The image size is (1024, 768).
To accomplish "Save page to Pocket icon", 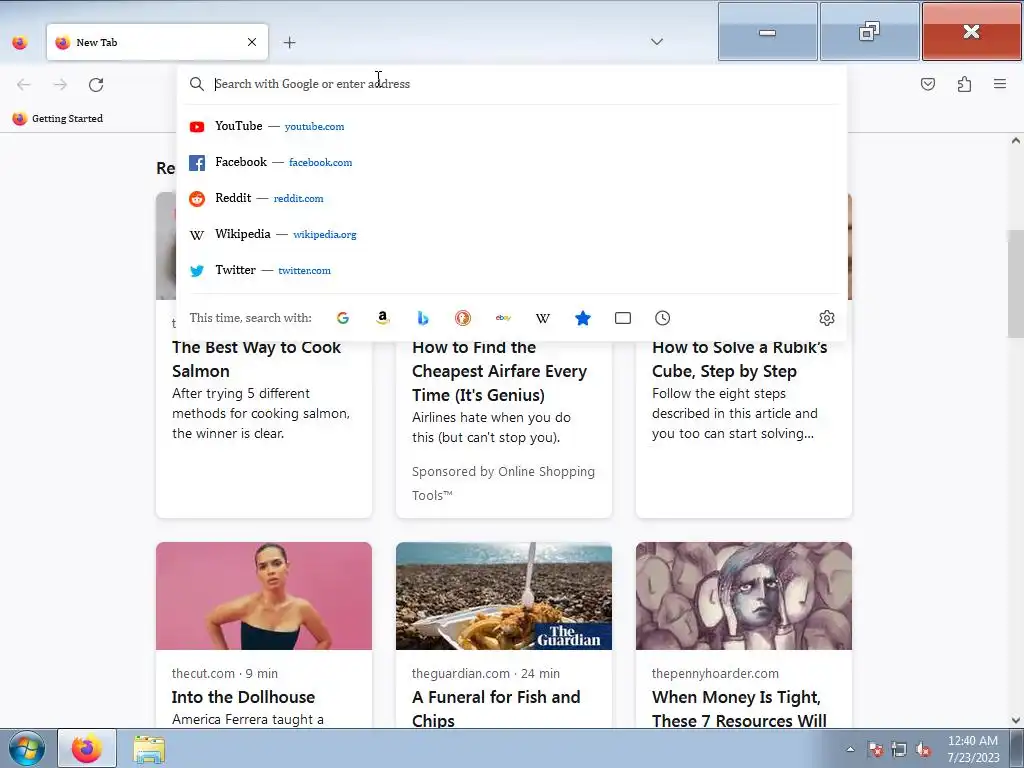I will 928,84.
